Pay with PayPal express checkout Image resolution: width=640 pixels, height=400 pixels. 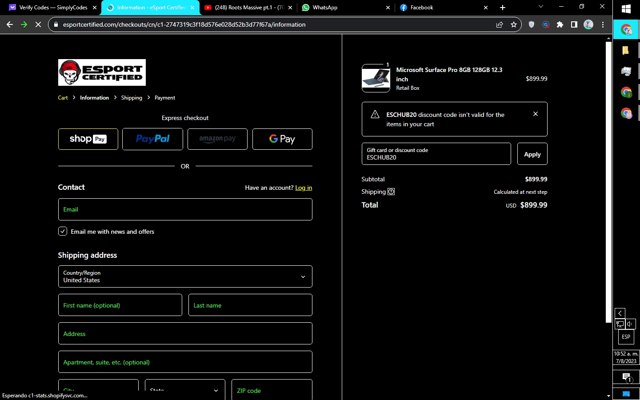(x=153, y=139)
